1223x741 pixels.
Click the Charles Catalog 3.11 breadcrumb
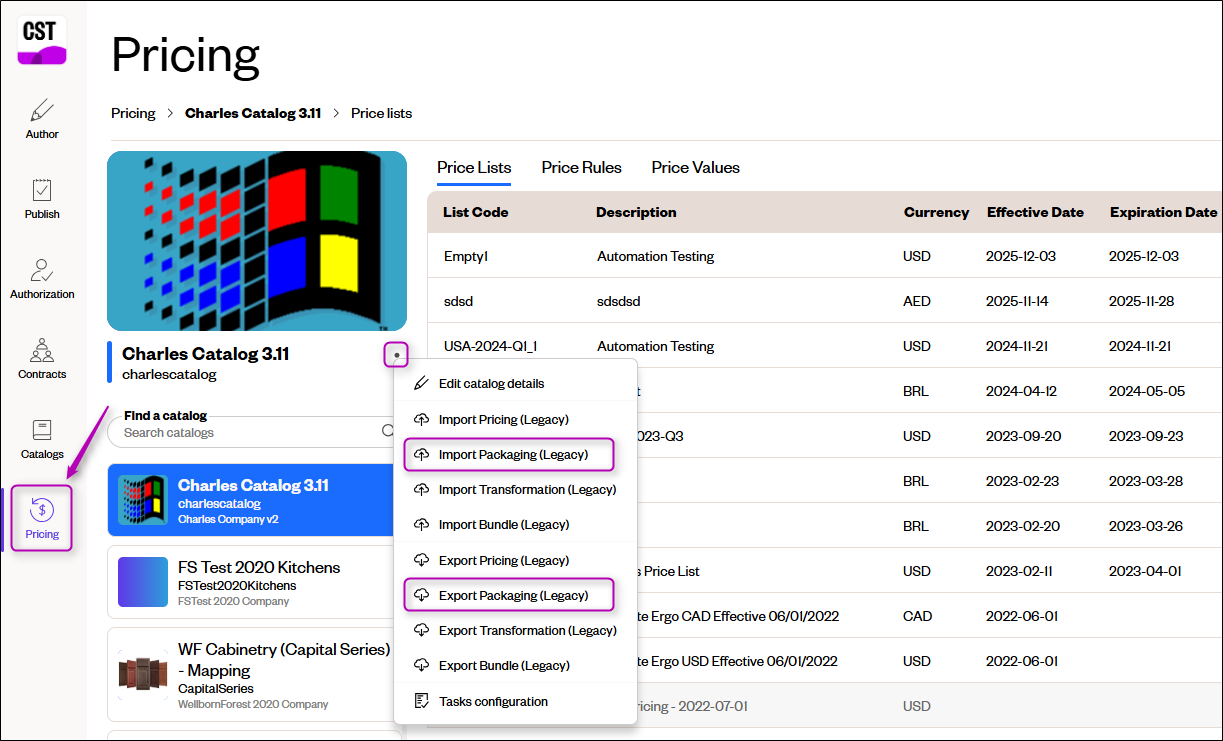(253, 113)
